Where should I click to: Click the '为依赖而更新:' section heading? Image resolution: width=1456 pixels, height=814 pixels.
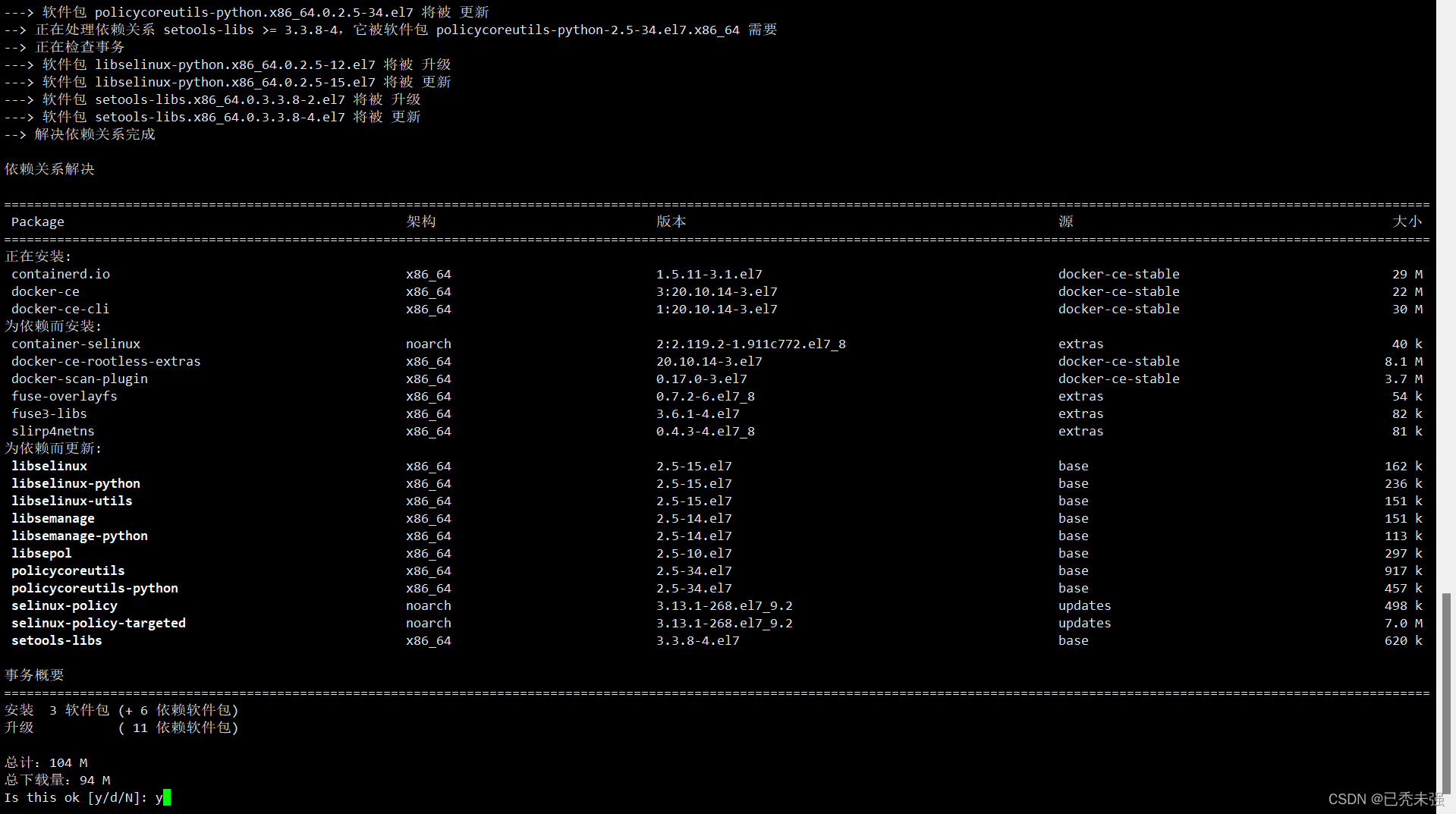(x=53, y=448)
